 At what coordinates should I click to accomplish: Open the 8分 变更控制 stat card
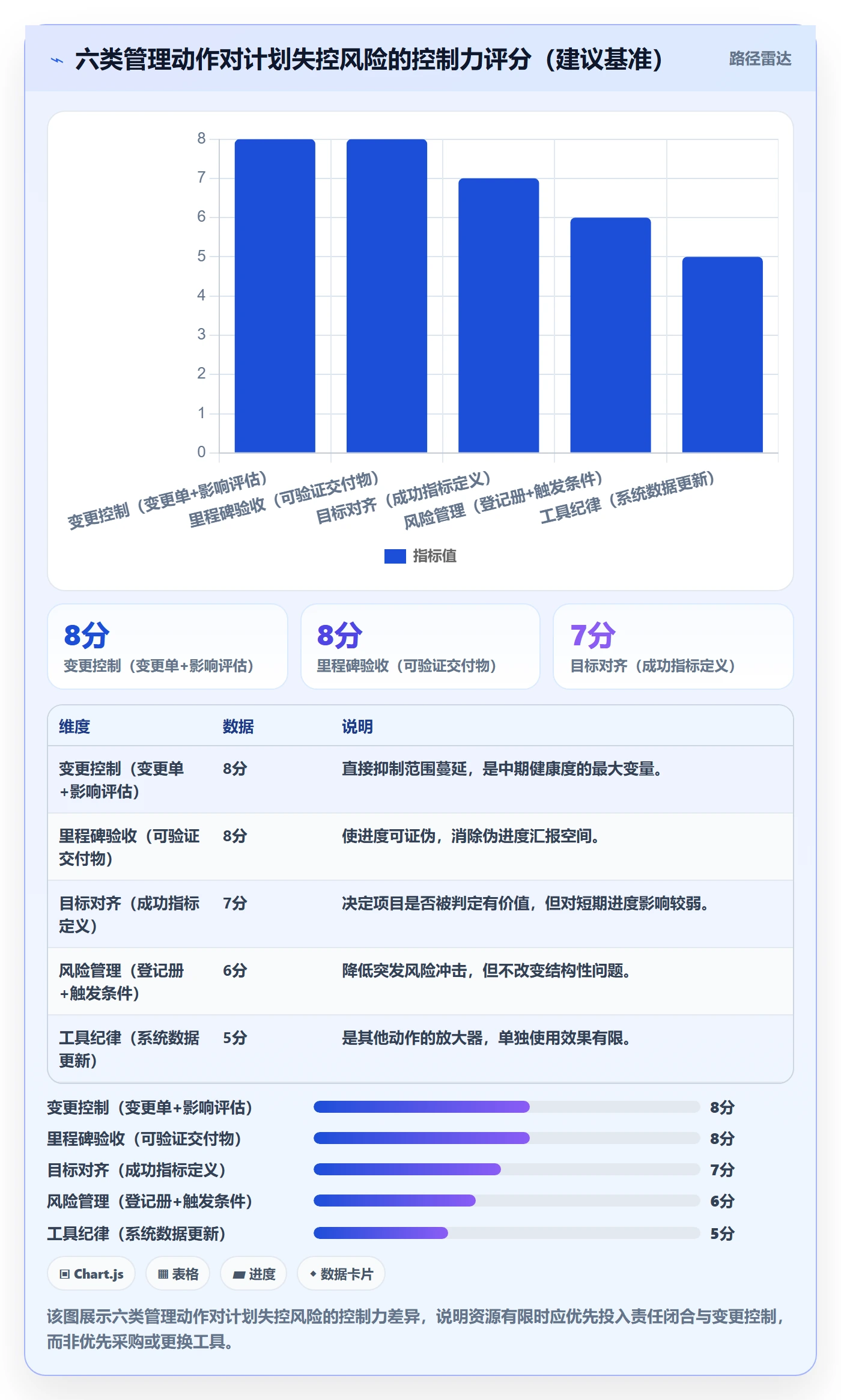pos(168,647)
